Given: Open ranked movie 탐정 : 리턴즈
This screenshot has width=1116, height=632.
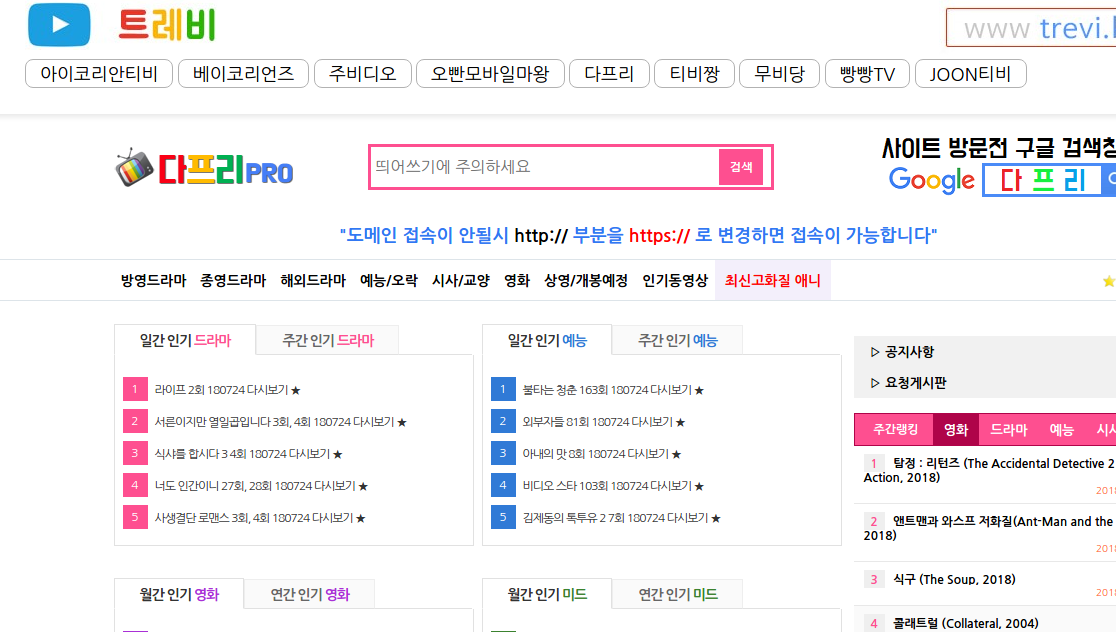Looking at the screenshot, I should tap(989, 470).
